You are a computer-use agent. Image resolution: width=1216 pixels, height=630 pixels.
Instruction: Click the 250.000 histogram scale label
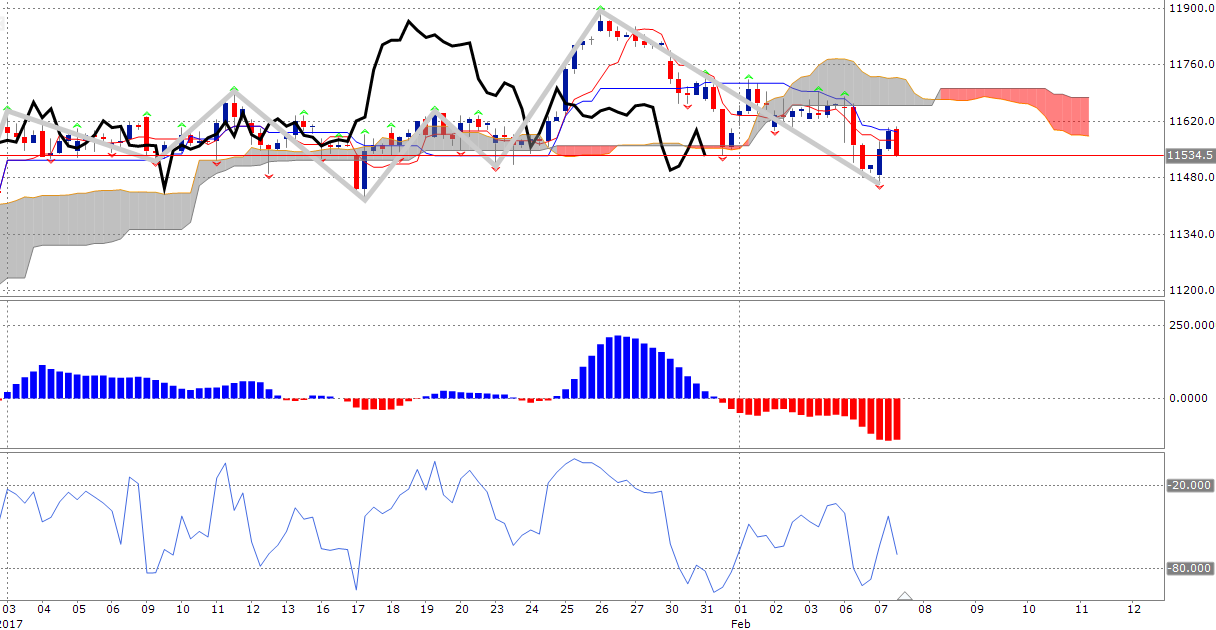(1190, 325)
